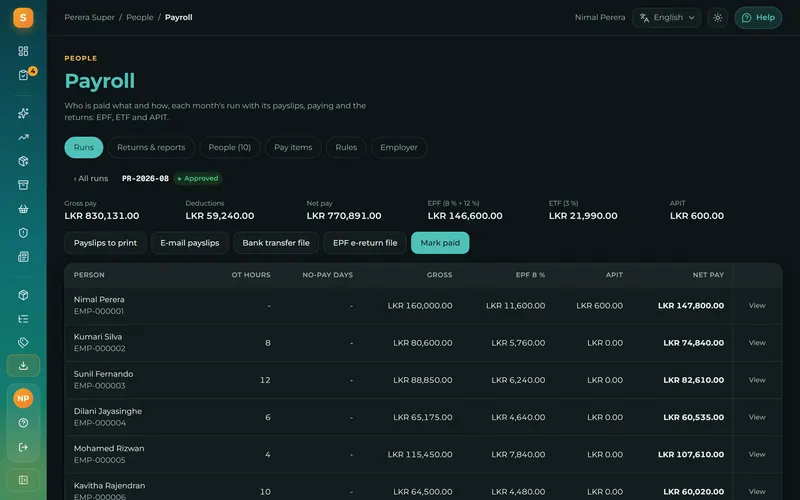Click EPF total LKR 146,600.00
The image size is (800, 500).
(x=465, y=216)
